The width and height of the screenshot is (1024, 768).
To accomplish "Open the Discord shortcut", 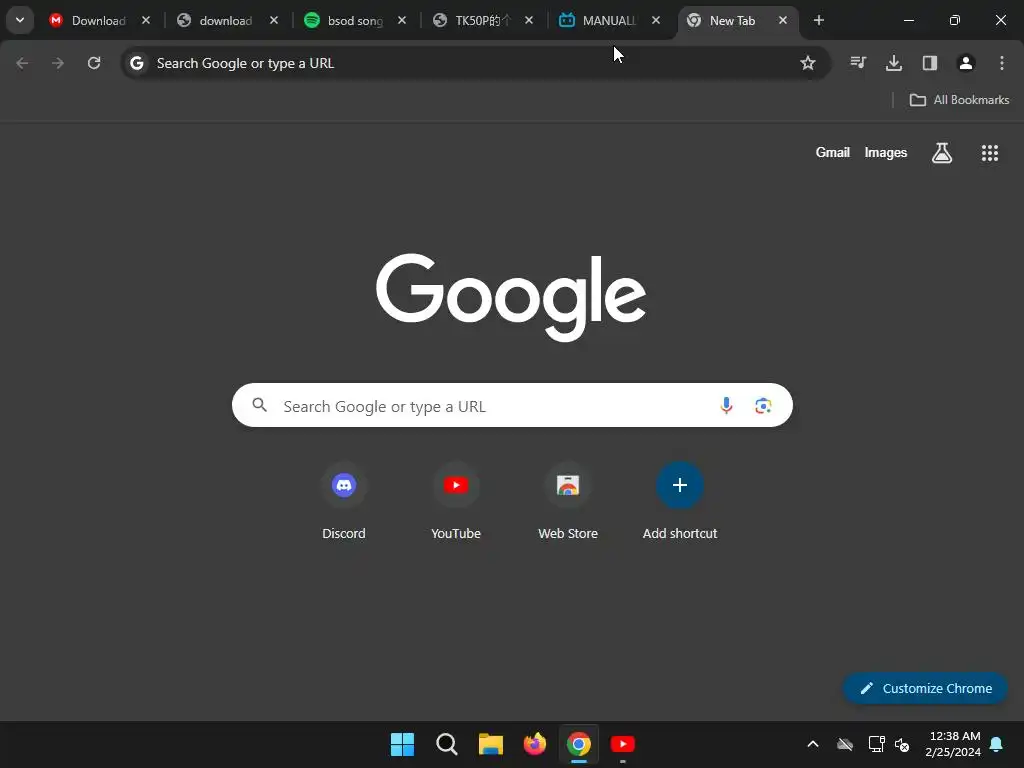I will (344, 501).
